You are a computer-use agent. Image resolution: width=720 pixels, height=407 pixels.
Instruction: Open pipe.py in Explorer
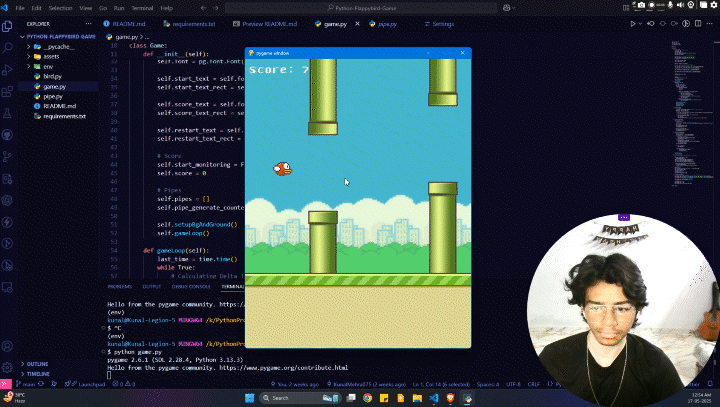53,96
